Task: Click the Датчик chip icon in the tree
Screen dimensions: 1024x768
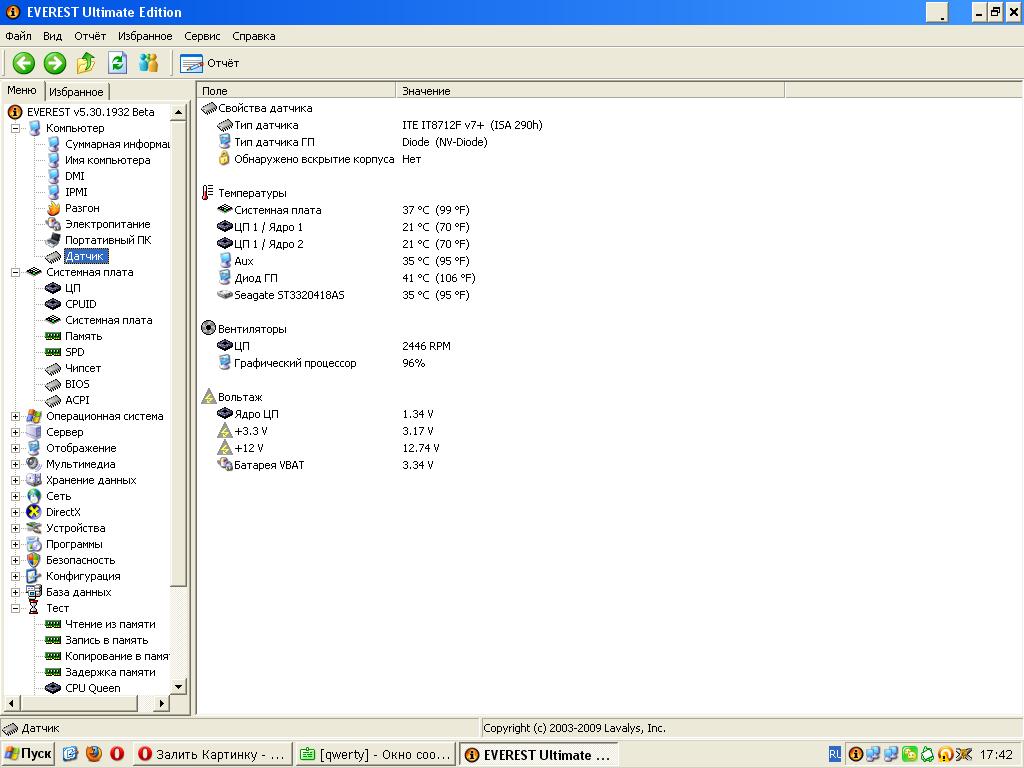Action: (54, 257)
